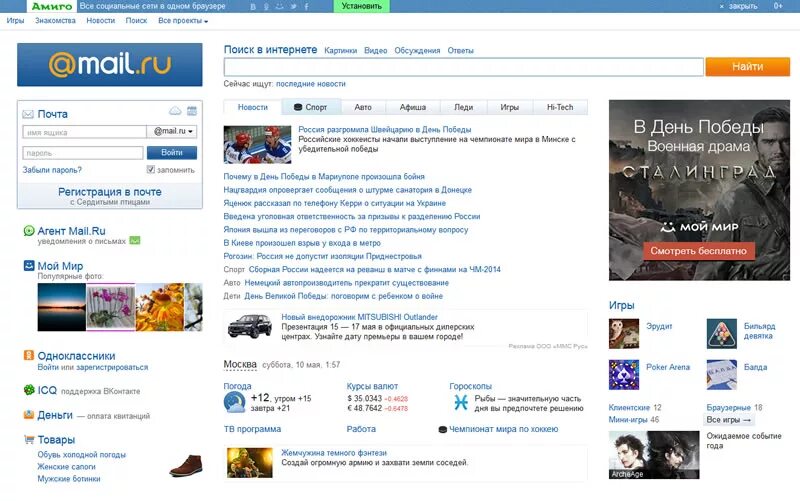Switch to the Hi-Tech news tab
The height and width of the screenshot is (501, 800).
coord(560,107)
